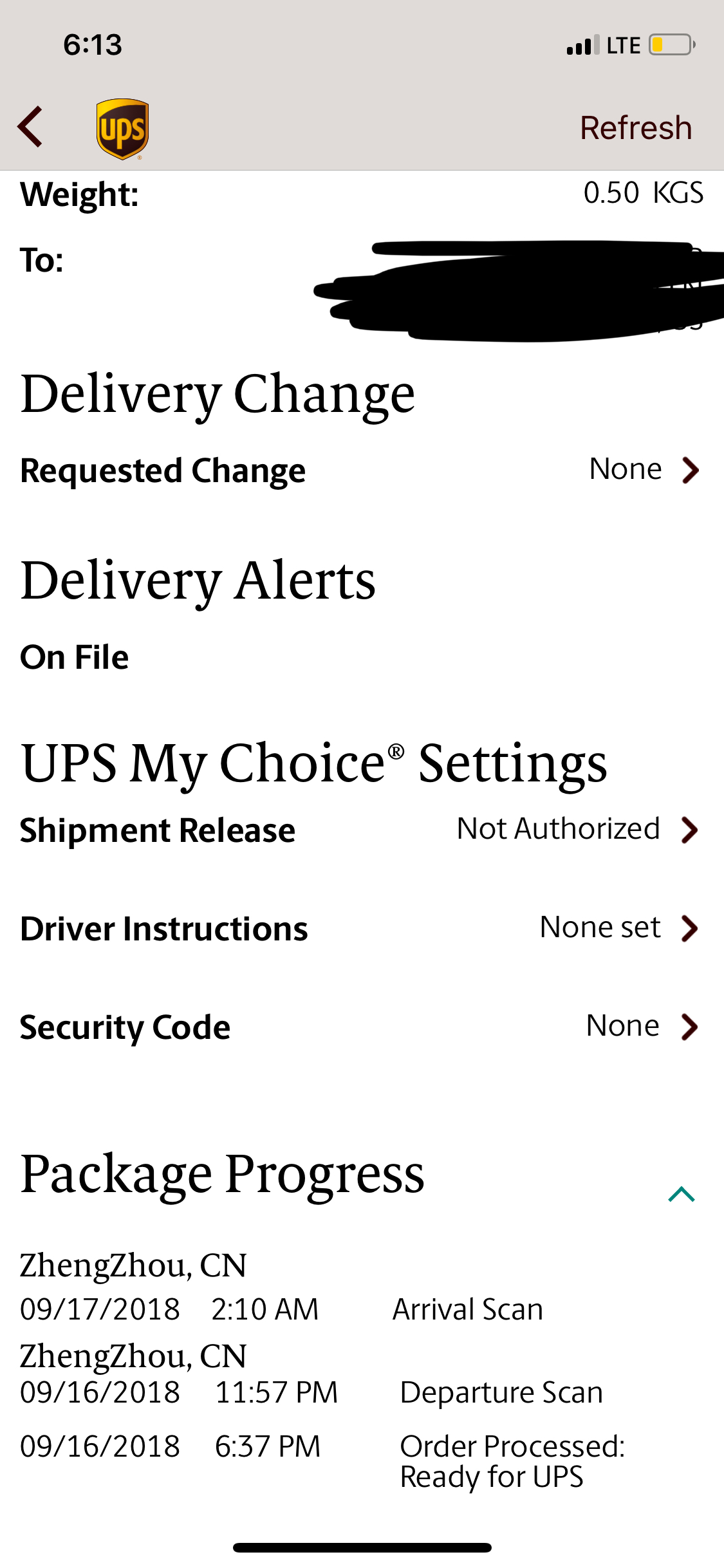This screenshot has width=724, height=1568.
Task: Collapse the Package Progress section
Action: [682, 1195]
